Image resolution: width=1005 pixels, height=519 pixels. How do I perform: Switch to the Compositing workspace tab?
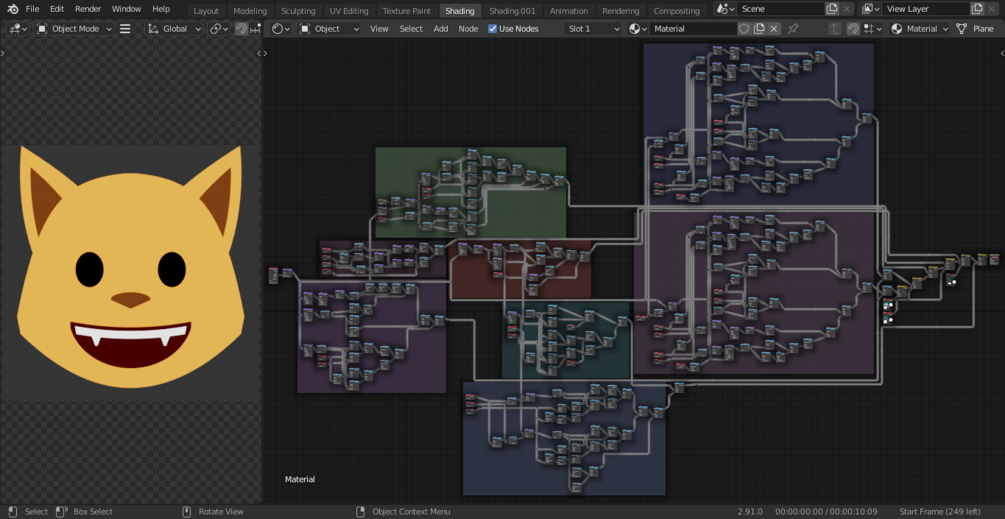676,11
